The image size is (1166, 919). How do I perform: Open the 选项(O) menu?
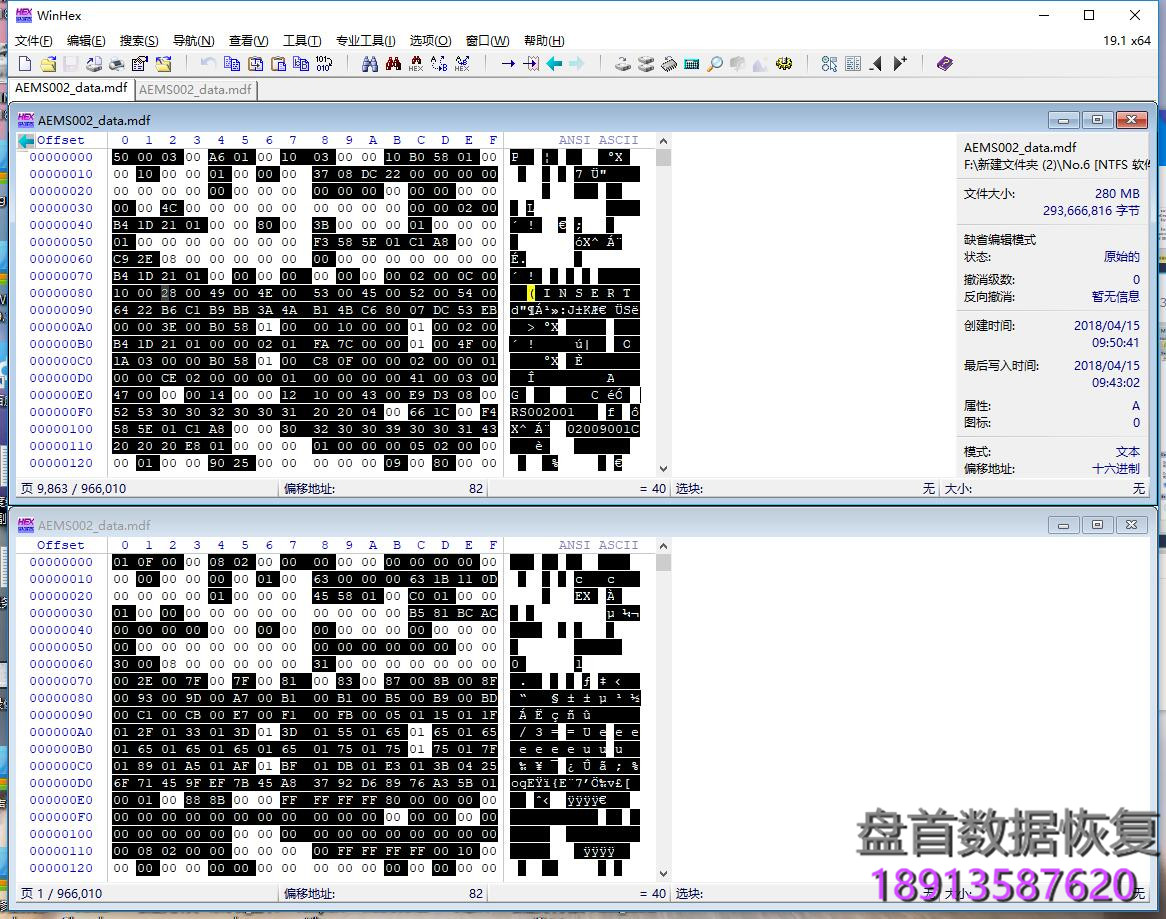point(431,40)
